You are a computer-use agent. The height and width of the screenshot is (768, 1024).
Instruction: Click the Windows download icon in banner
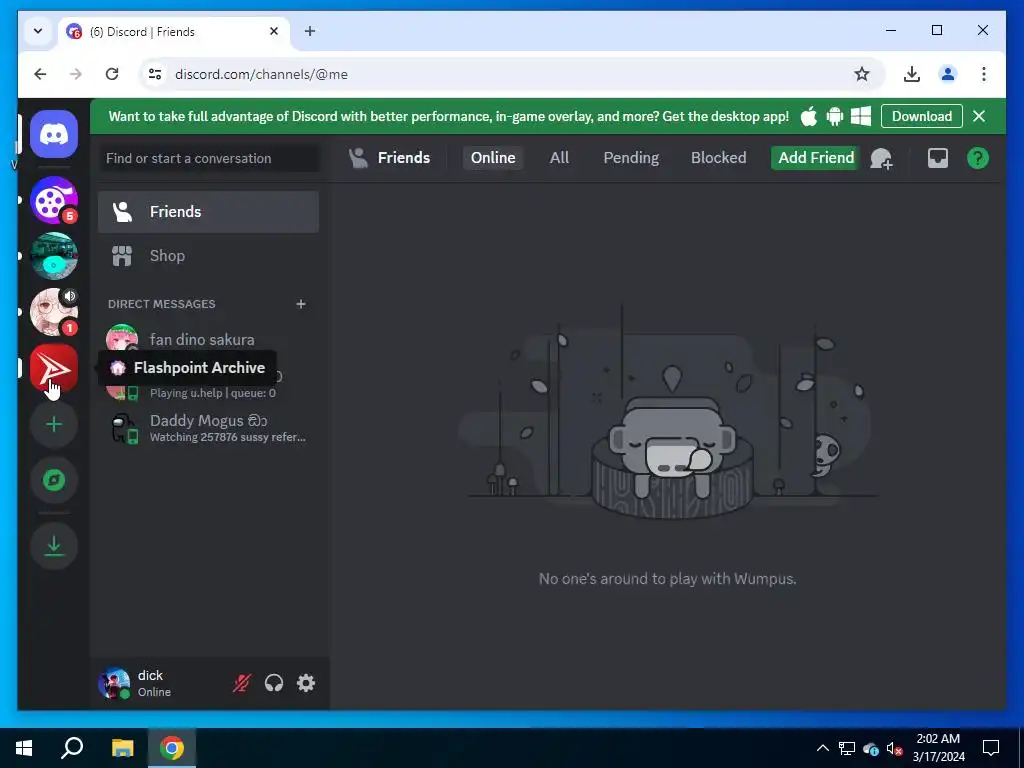pos(861,116)
